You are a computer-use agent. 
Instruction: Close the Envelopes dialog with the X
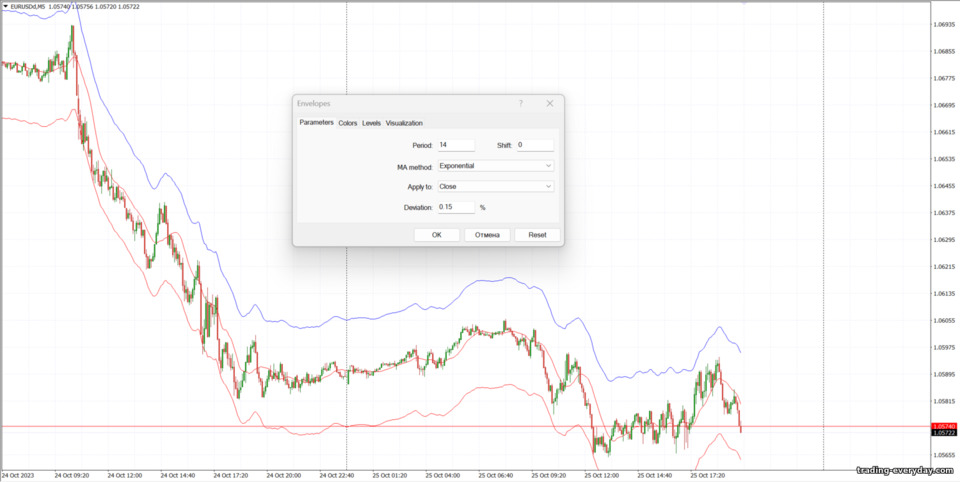(550, 104)
